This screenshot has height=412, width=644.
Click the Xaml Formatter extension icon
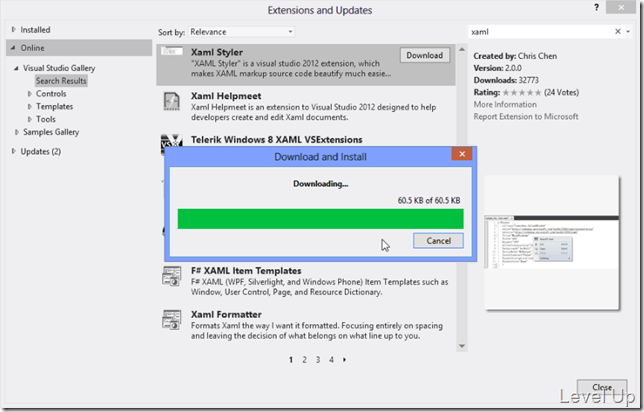tap(172, 320)
